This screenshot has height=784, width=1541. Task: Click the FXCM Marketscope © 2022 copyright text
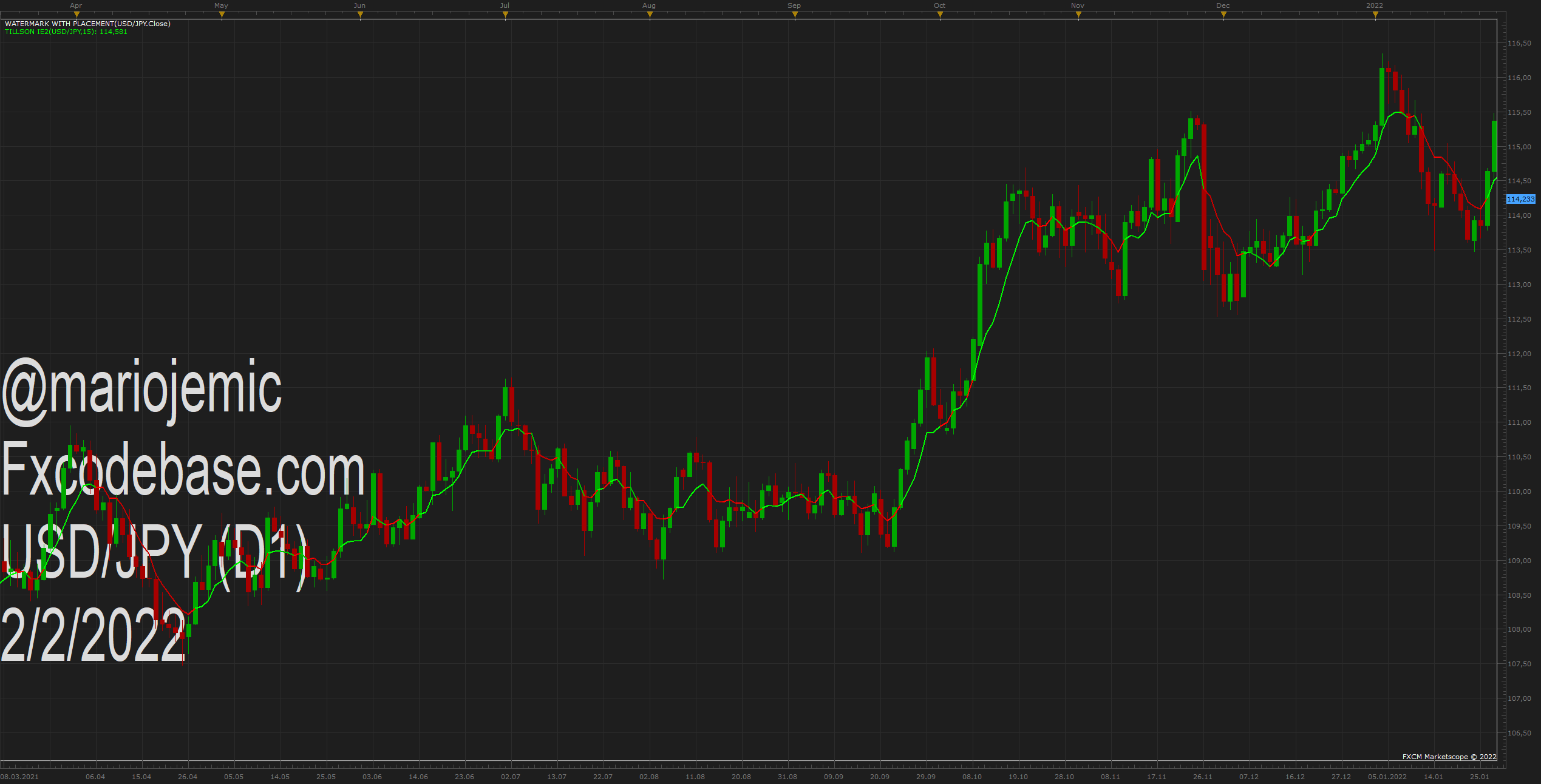[x=1449, y=757]
